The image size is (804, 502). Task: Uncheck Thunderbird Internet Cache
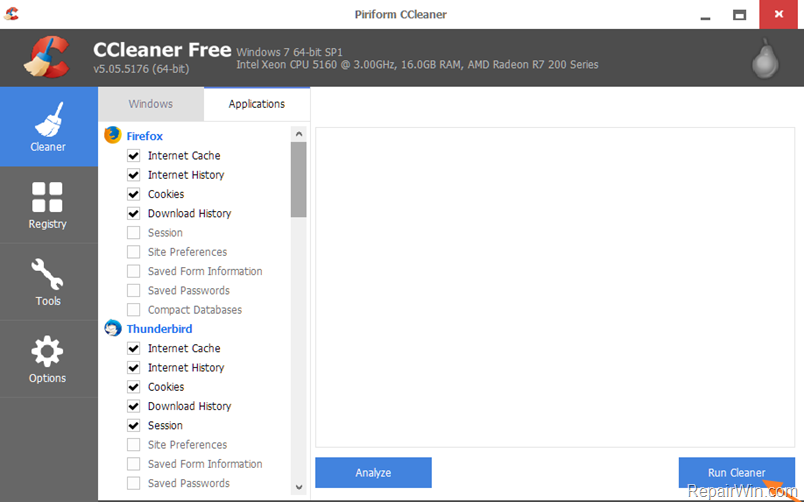(133, 348)
